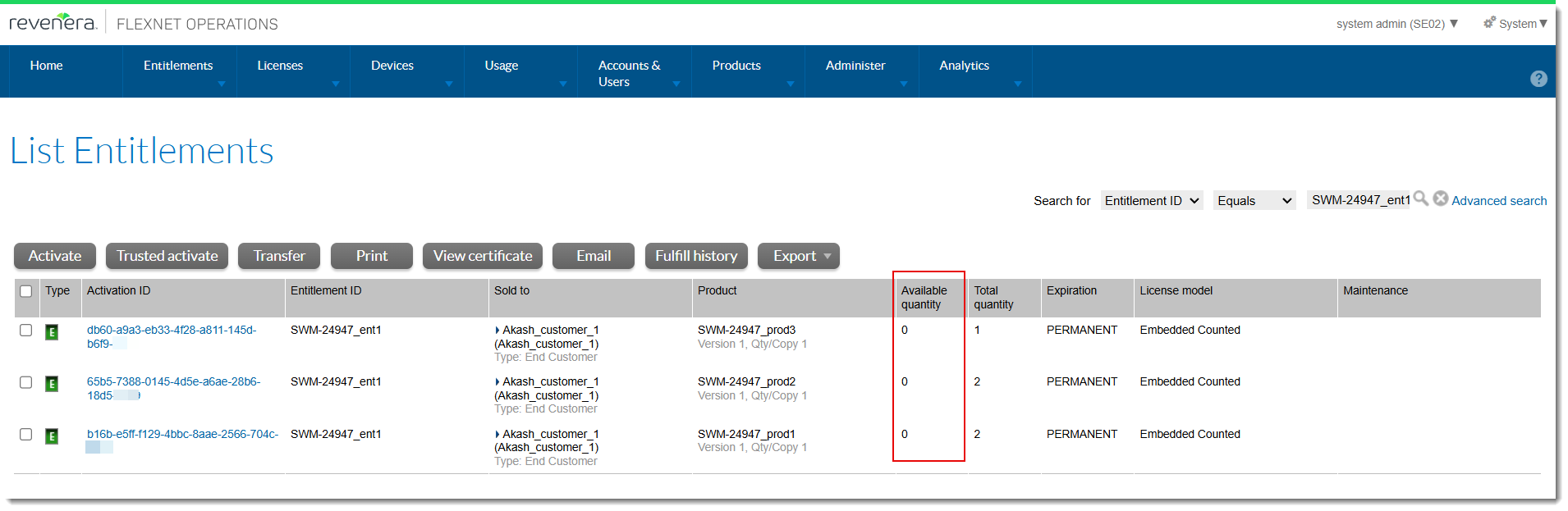Open the help question mark icon
Screen dimensions: 1568x511
pos(1538,79)
